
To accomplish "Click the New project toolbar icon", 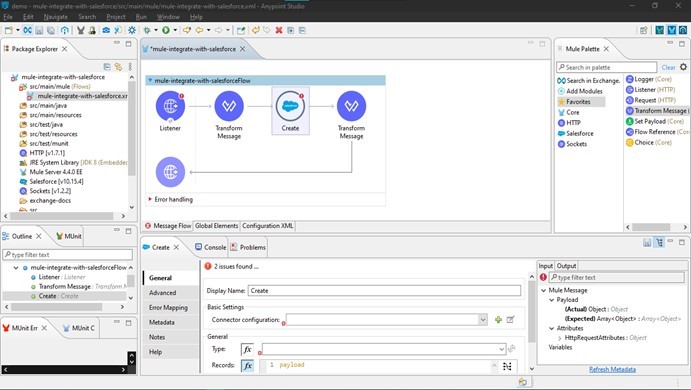I will 8,30.
